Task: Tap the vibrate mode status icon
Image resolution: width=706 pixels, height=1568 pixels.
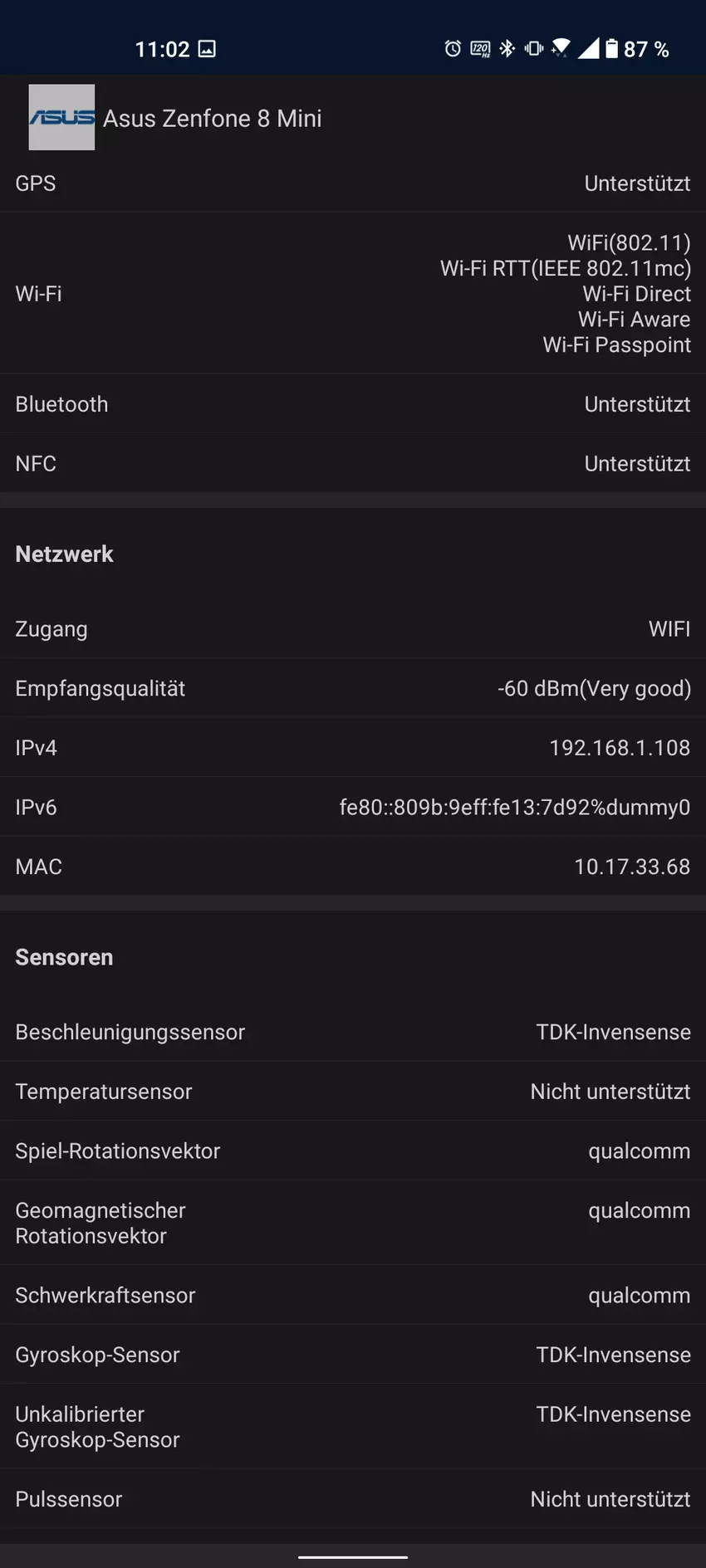Action: tap(534, 49)
